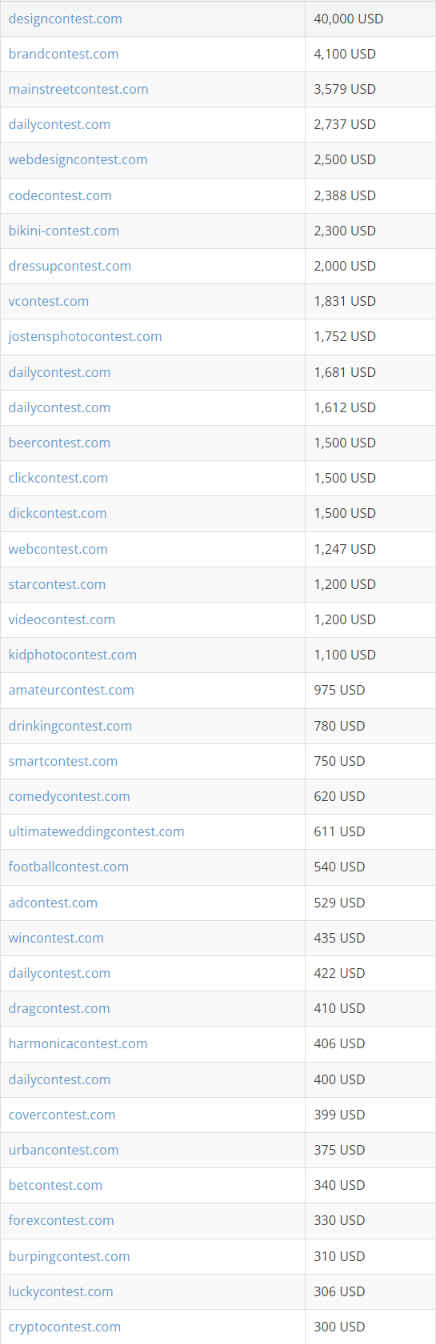Screen dimensions: 436x1344
Task: Open forexcontest.com link
Action: tap(61, 1220)
